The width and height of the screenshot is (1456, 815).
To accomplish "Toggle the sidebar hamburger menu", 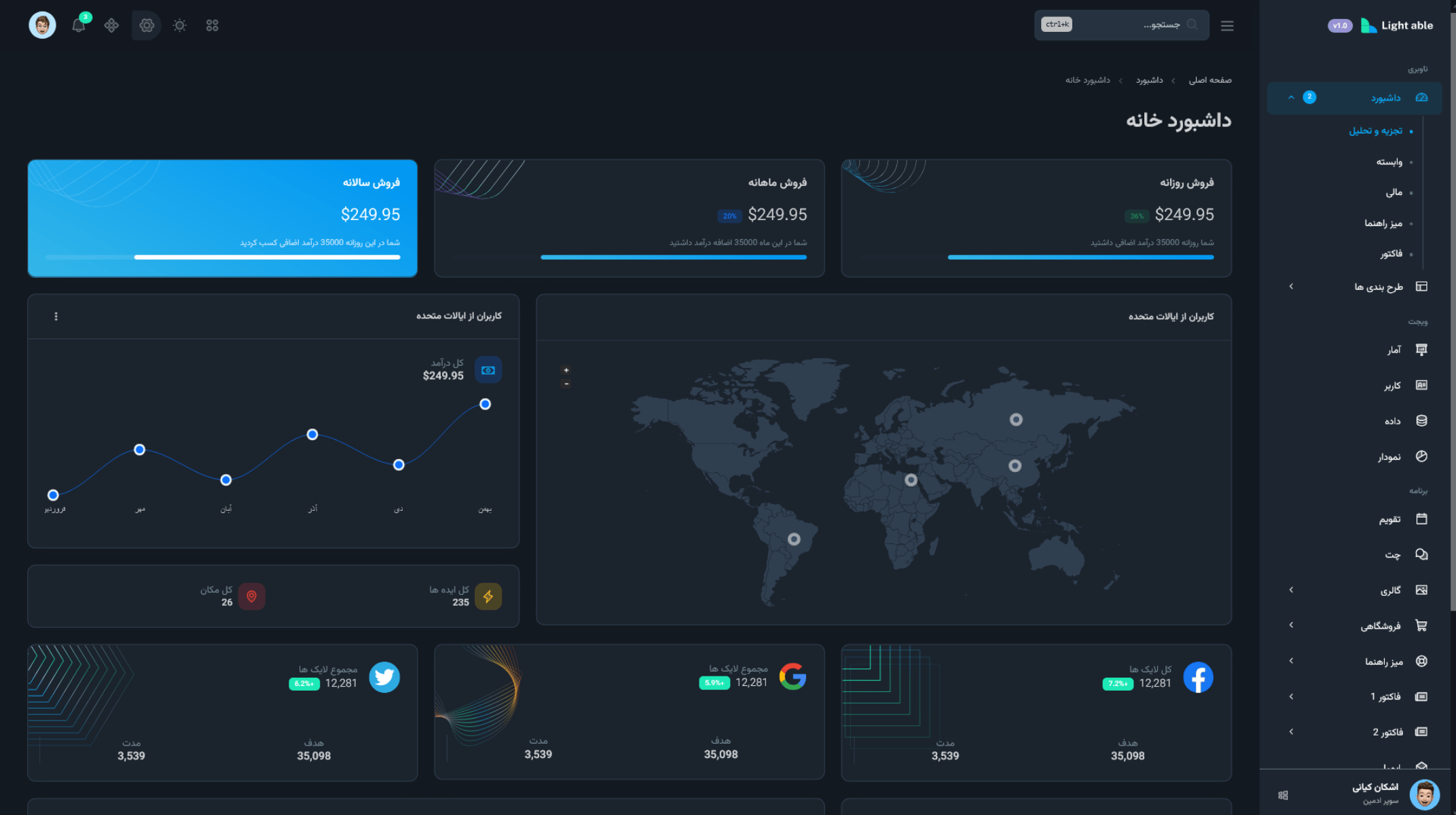I will pyautogui.click(x=1226, y=26).
